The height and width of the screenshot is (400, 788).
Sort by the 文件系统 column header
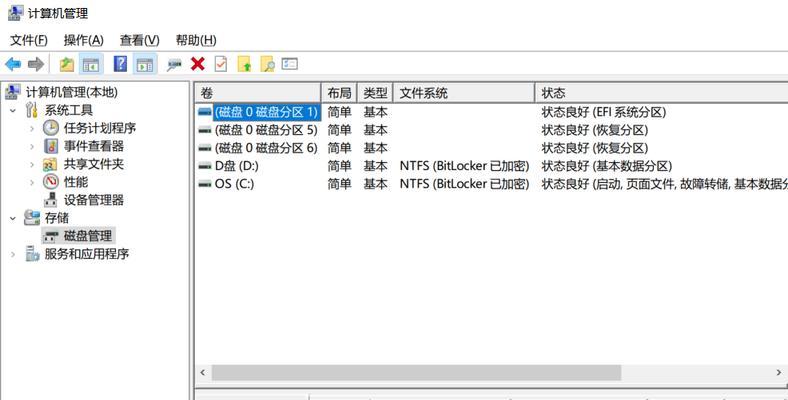pos(464,93)
